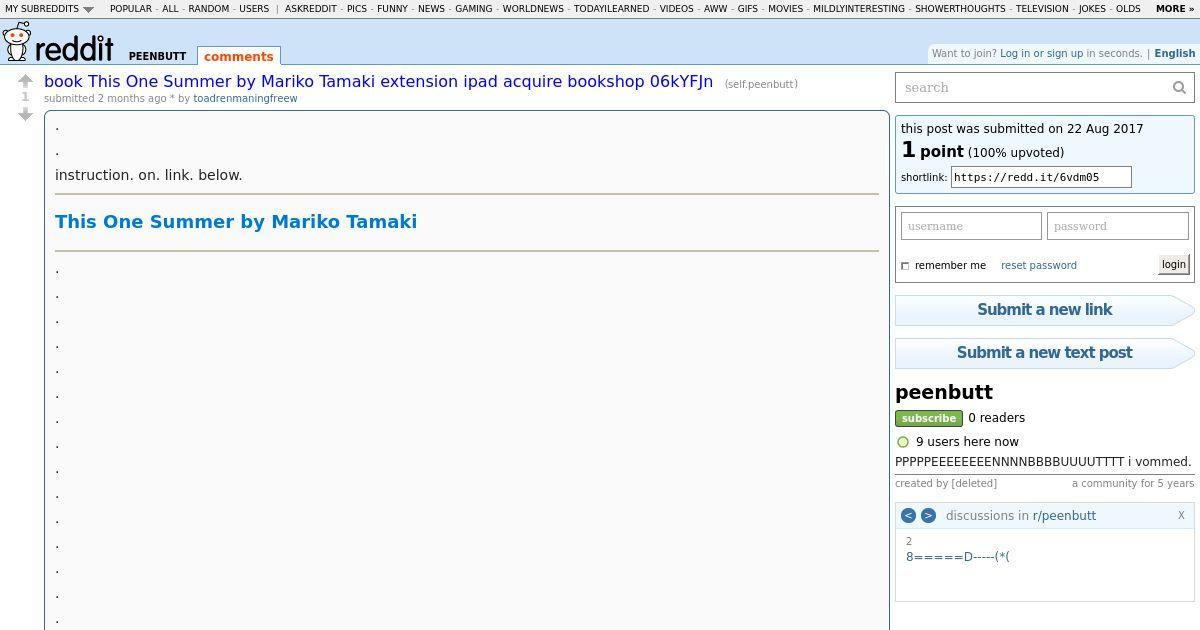Focus the username field

click(971, 226)
